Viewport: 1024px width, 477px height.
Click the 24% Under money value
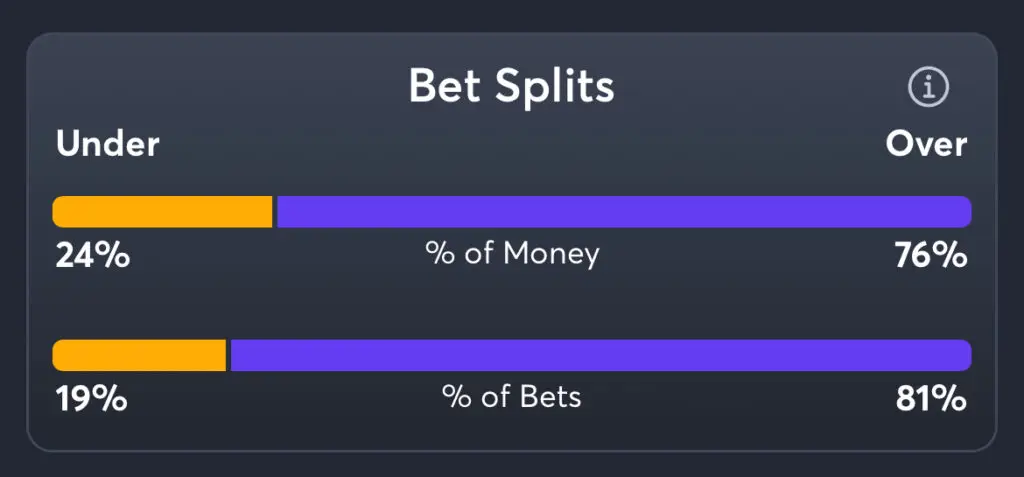pyautogui.click(x=92, y=256)
